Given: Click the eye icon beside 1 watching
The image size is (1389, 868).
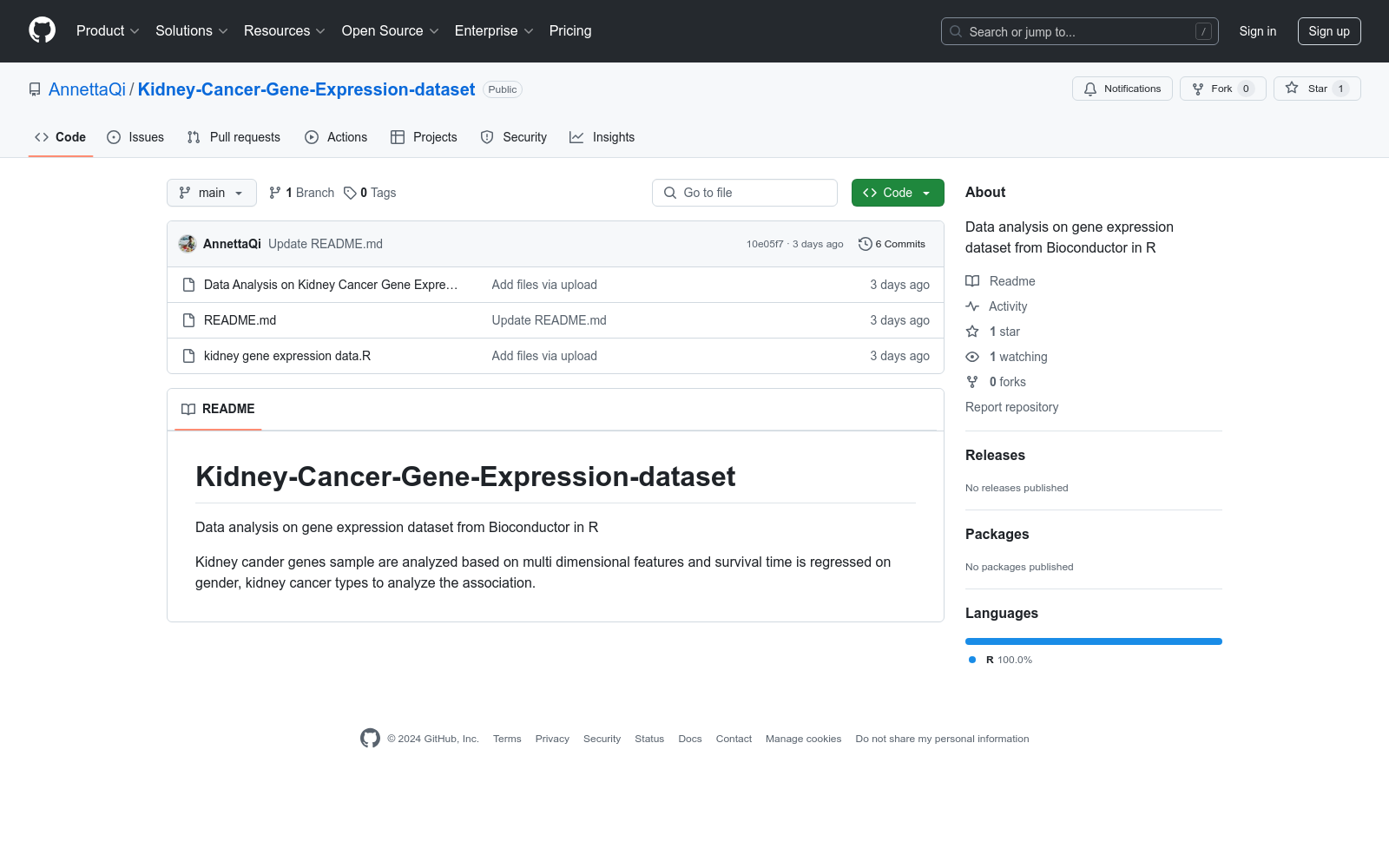Looking at the screenshot, I should pyautogui.click(x=972, y=357).
